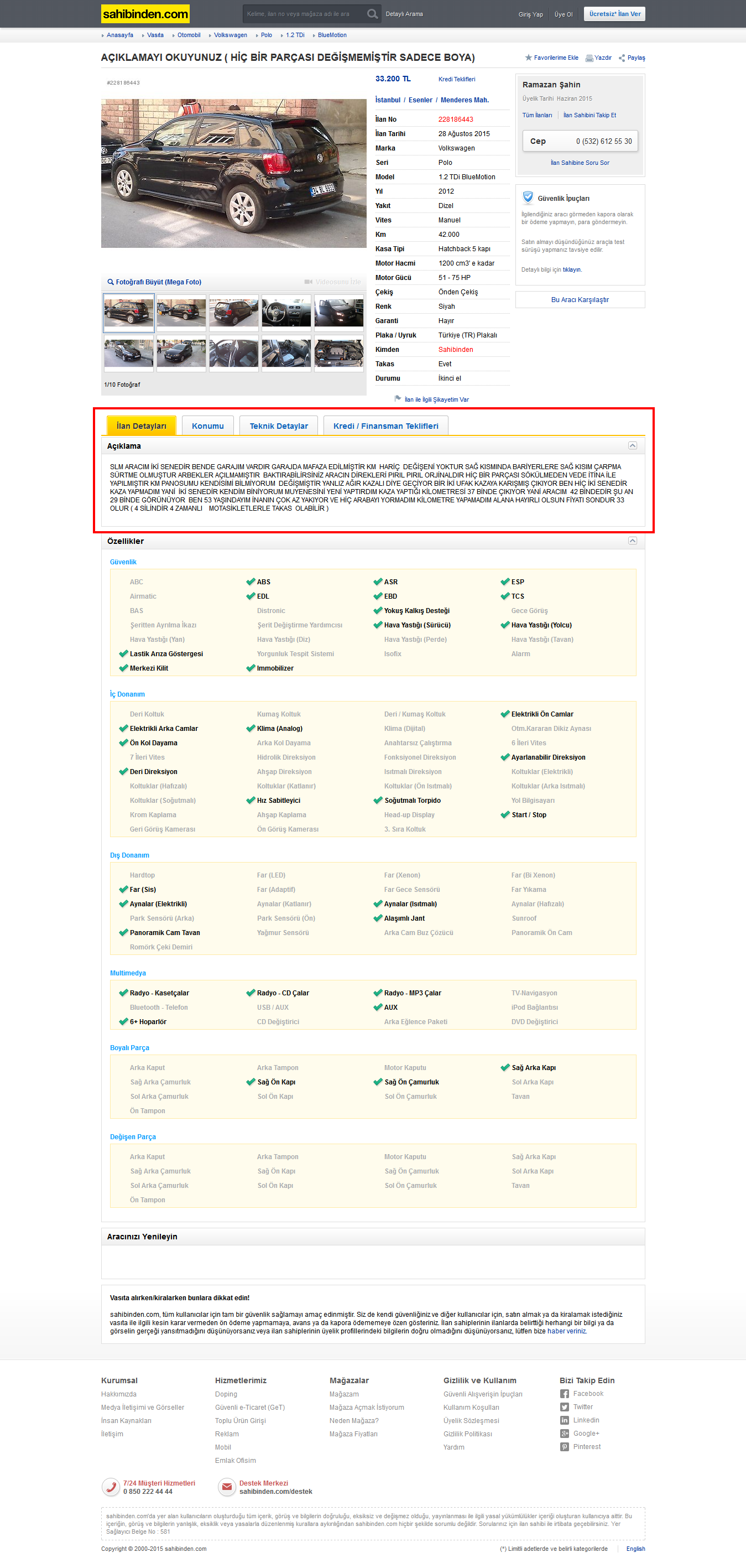
Task: Click the Esenler location link
Action: tap(420, 100)
